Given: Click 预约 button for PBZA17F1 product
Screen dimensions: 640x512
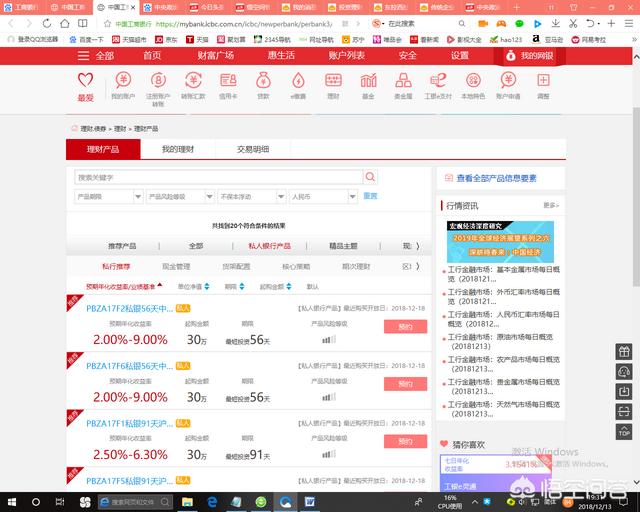Looking at the screenshot, I should point(405,441).
